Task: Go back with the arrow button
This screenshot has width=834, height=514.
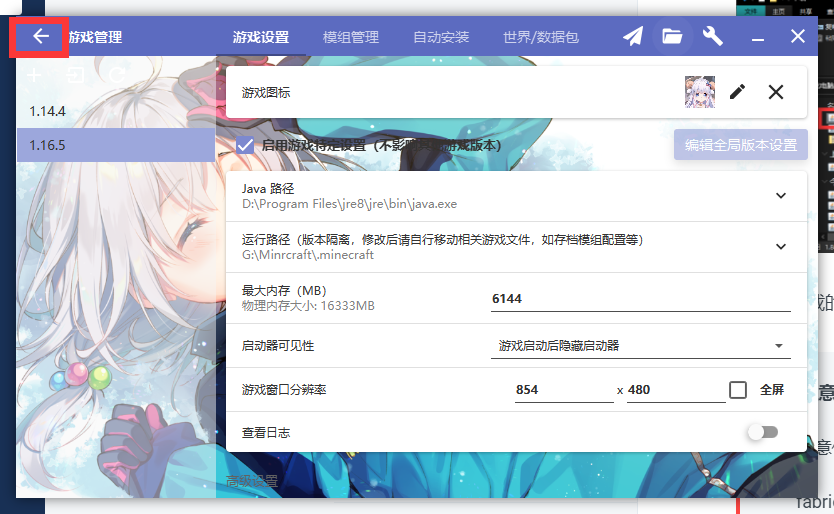Action: click(40, 37)
